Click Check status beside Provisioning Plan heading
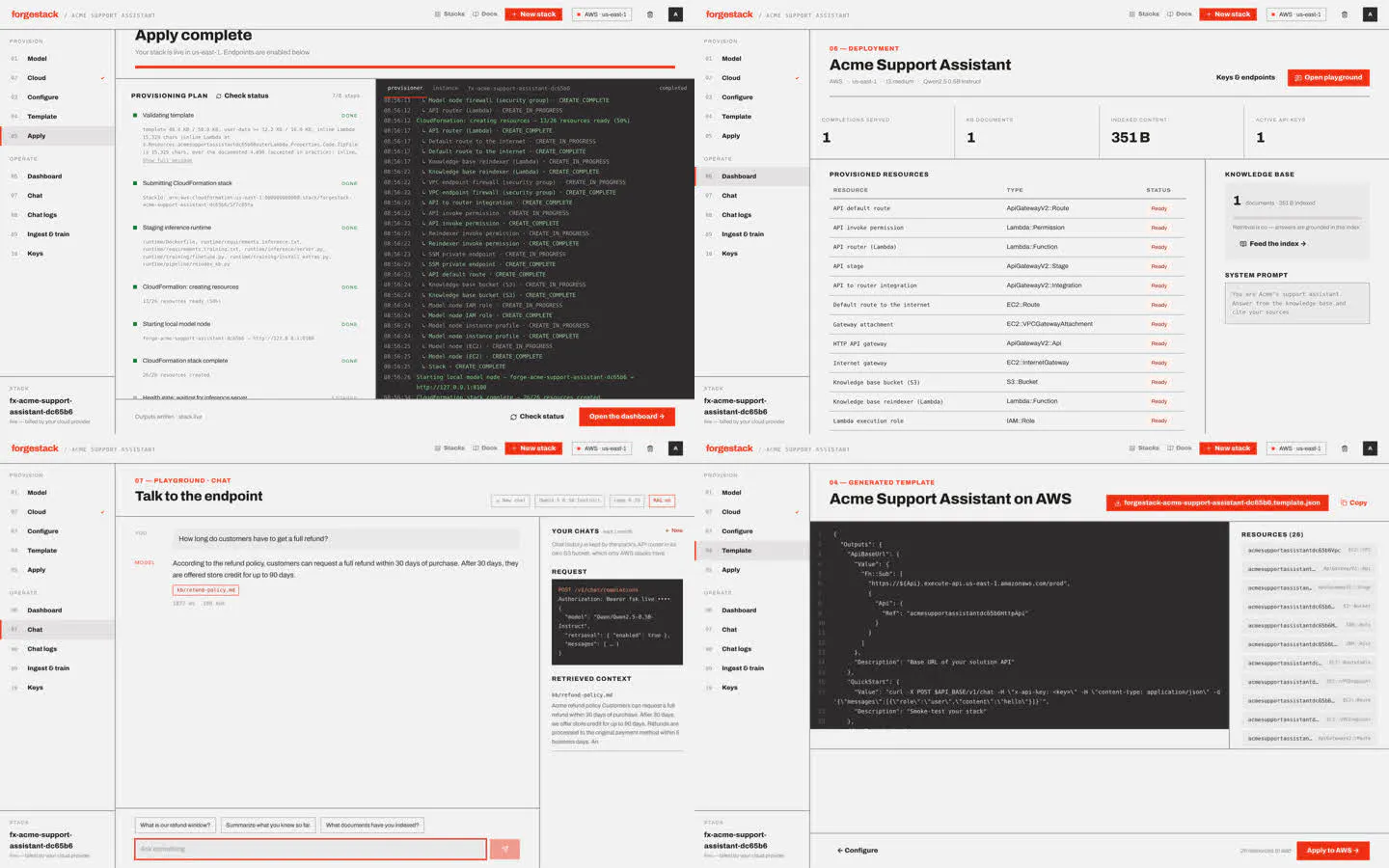1389x868 pixels. tap(242, 95)
